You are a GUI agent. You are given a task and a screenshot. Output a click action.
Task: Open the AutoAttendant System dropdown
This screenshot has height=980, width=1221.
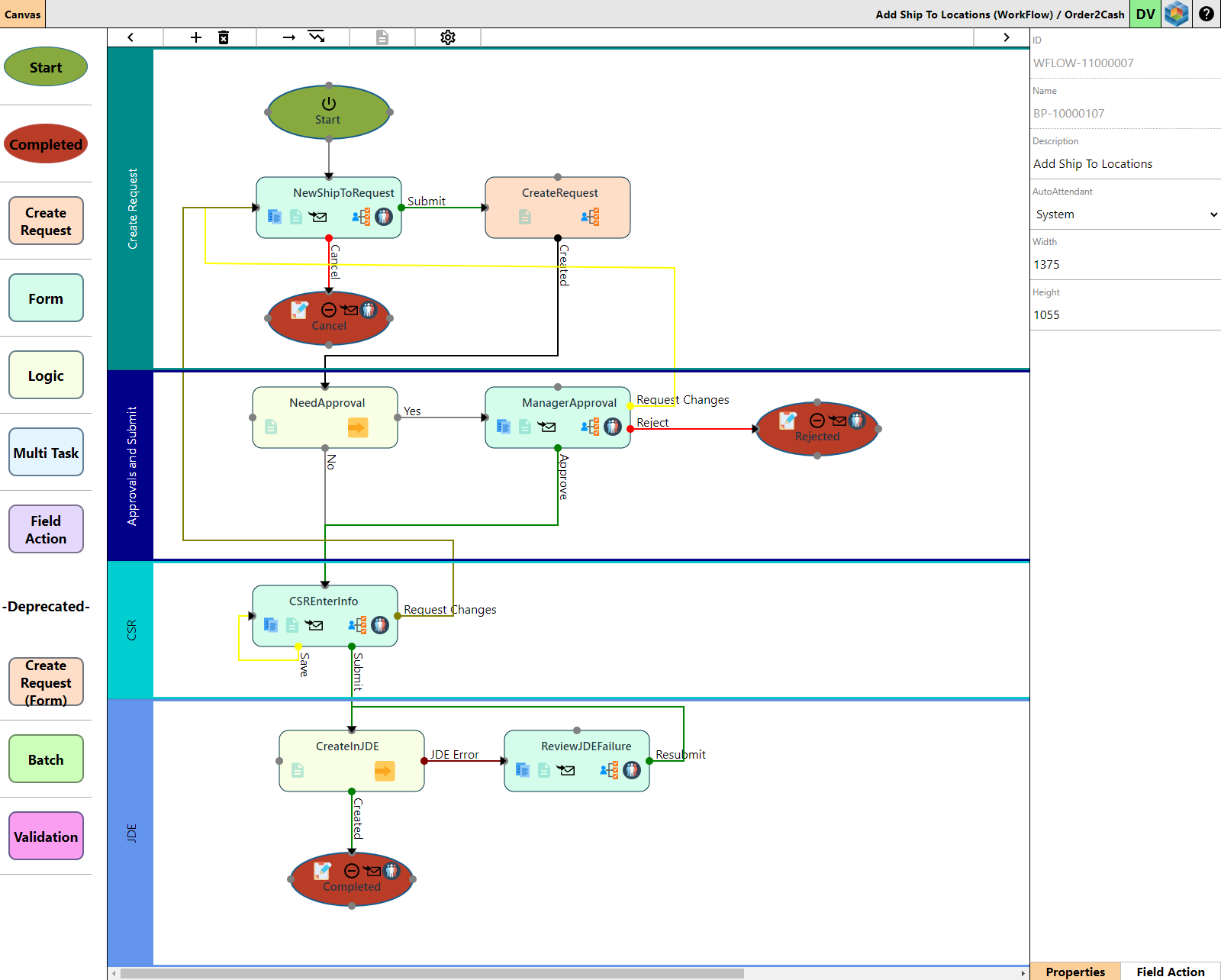click(x=1126, y=214)
